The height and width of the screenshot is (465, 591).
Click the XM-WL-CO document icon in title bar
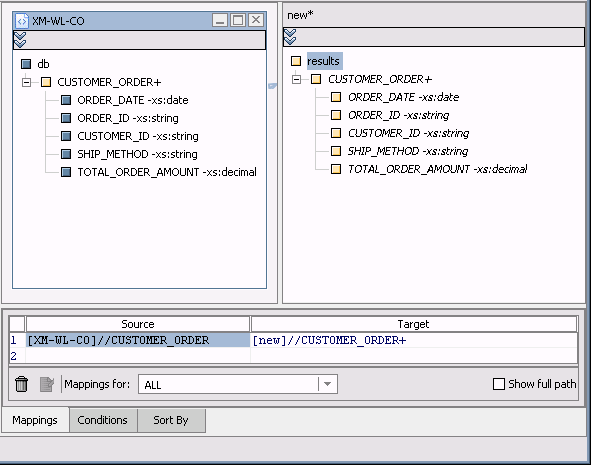[x=22, y=21]
